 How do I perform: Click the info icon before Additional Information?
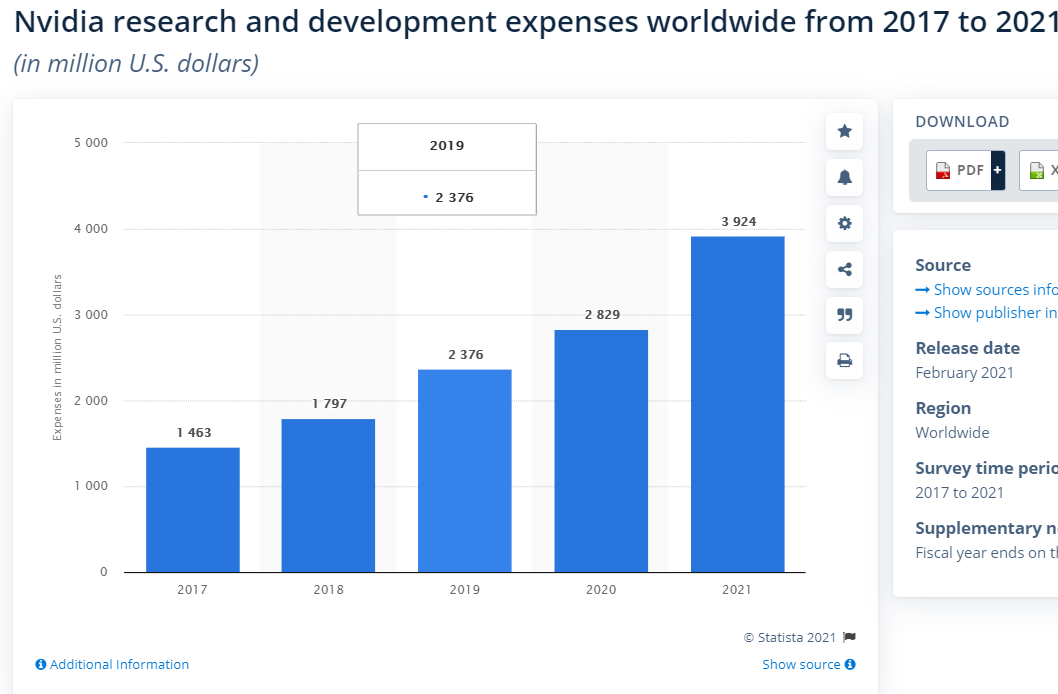point(41,664)
